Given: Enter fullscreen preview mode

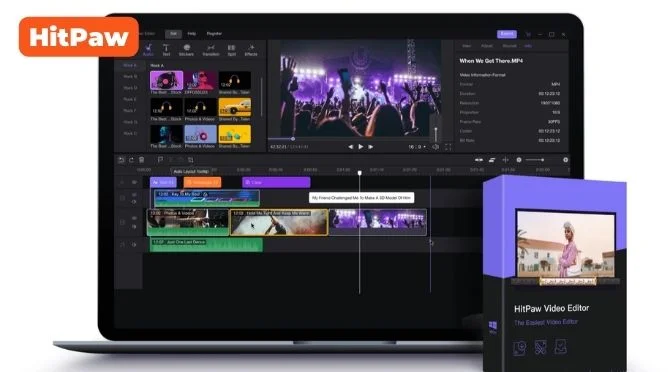Looking at the screenshot, I should 448,147.
